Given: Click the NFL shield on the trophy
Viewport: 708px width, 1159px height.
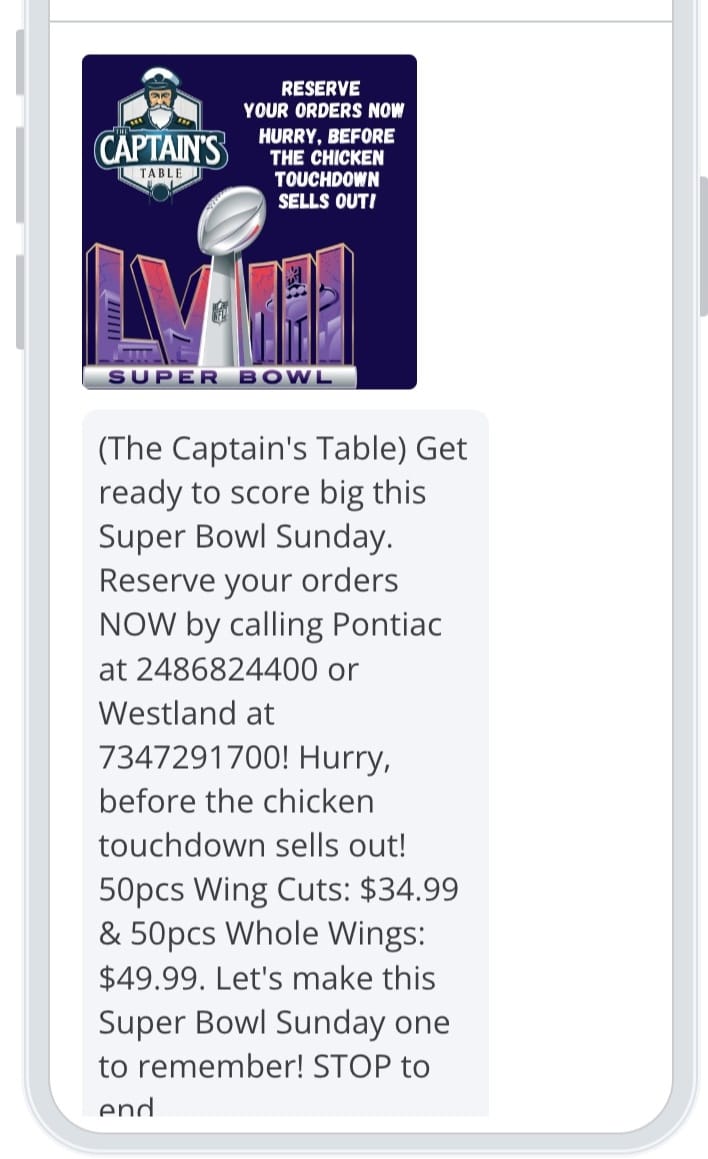Looking at the screenshot, I should 220,311.
